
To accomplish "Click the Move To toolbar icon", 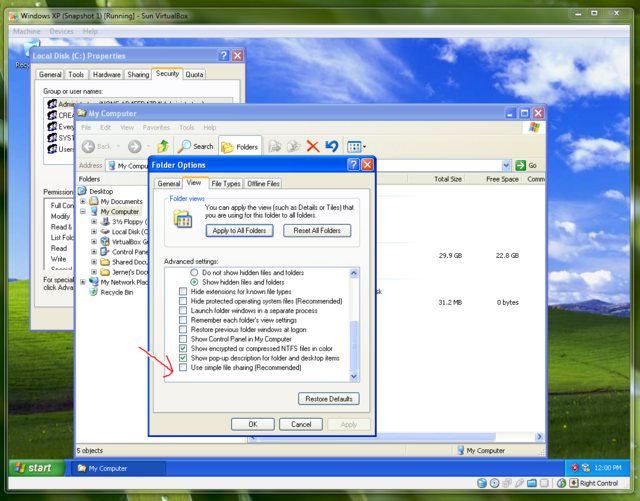I will click(275, 146).
